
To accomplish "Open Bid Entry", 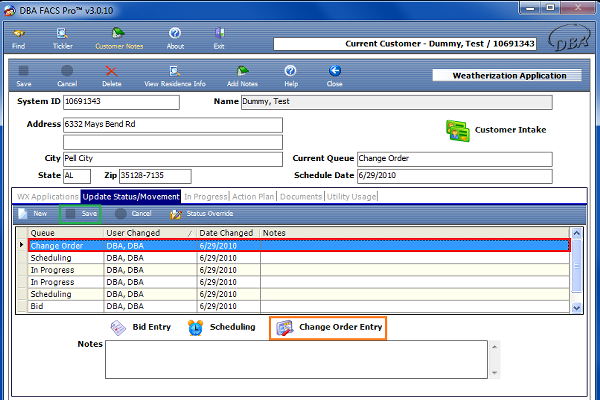I will tap(140, 328).
